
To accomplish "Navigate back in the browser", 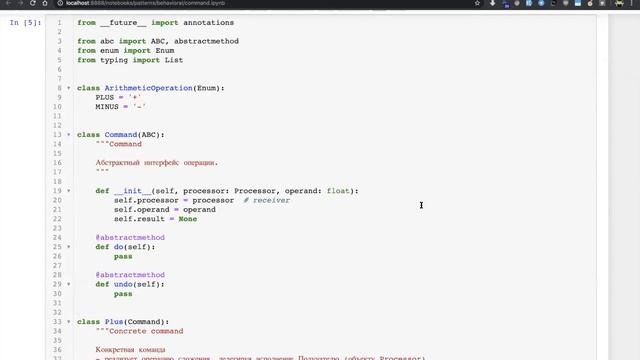I will coord(8,3).
